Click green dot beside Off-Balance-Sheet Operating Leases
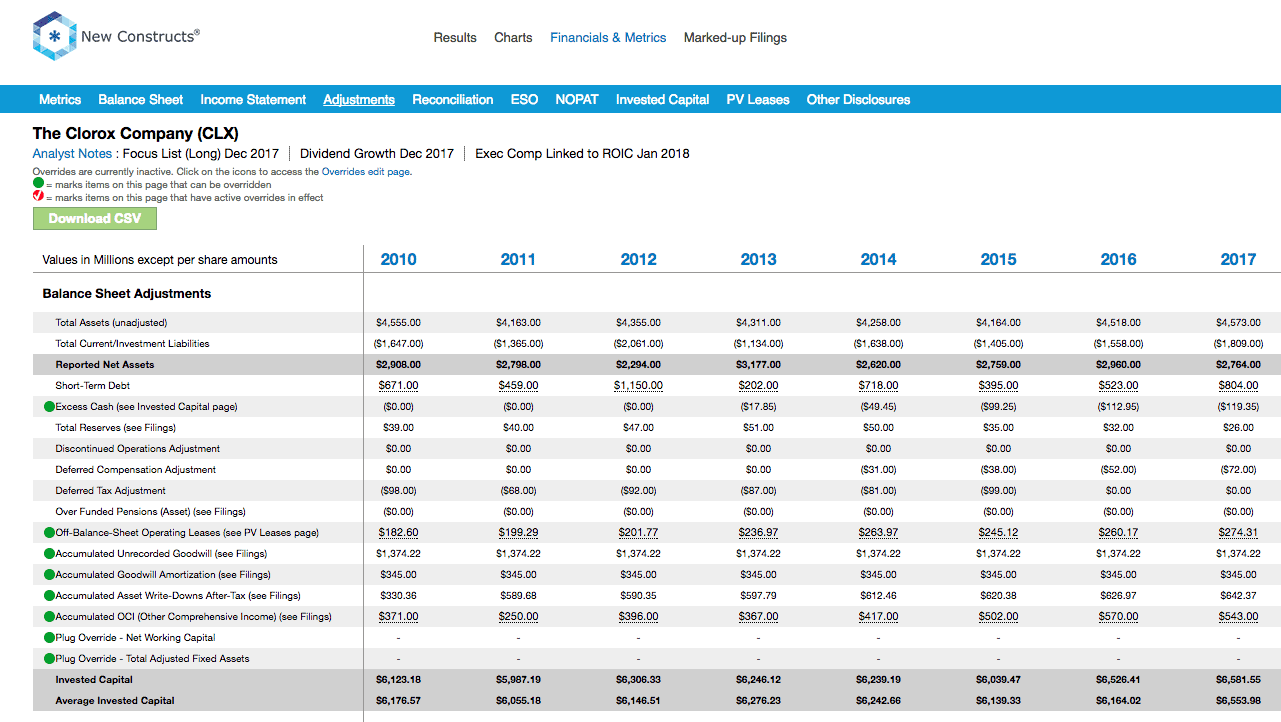1281x722 pixels. [49, 533]
